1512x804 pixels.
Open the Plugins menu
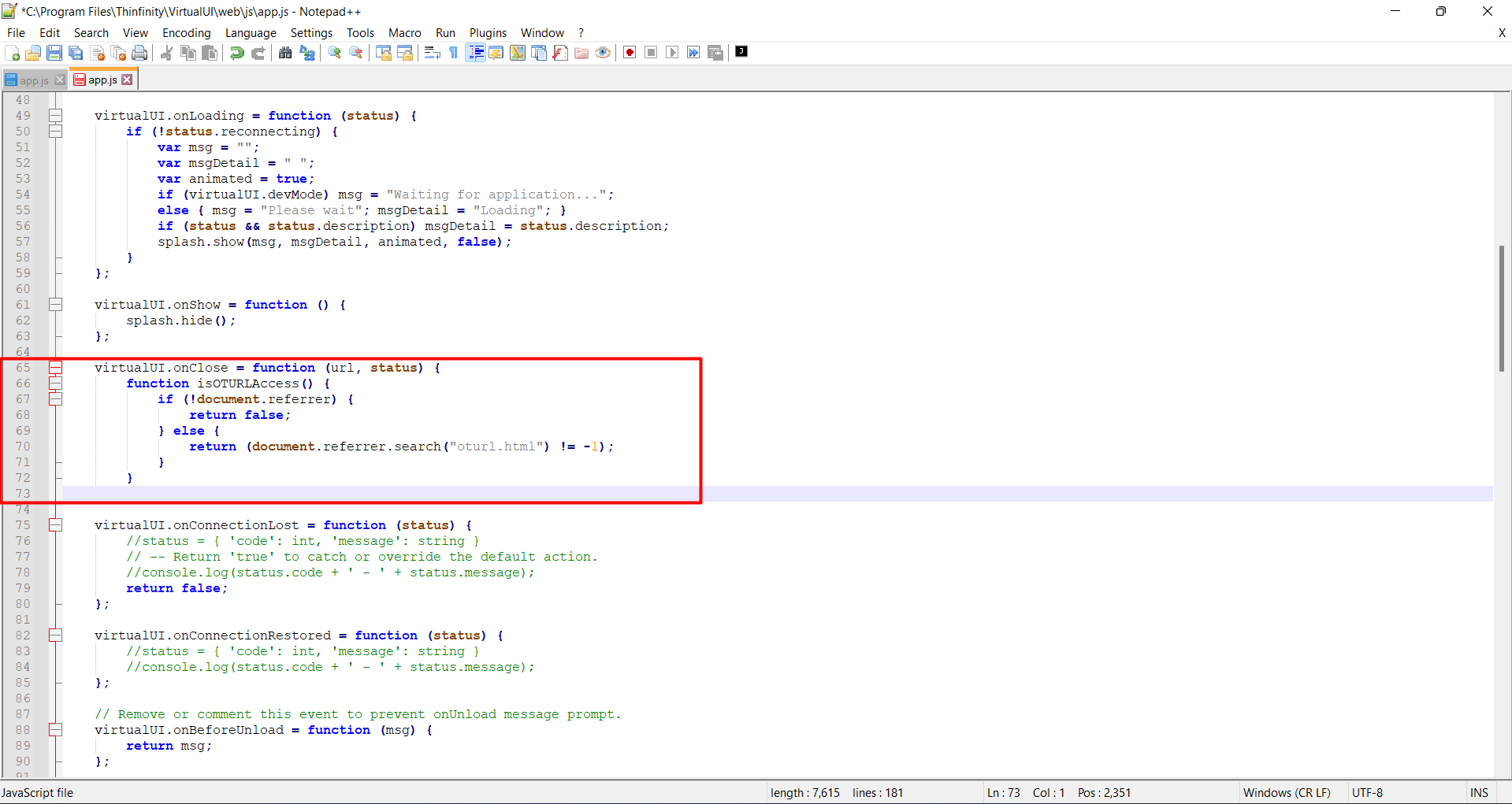[x=488, y=33]
